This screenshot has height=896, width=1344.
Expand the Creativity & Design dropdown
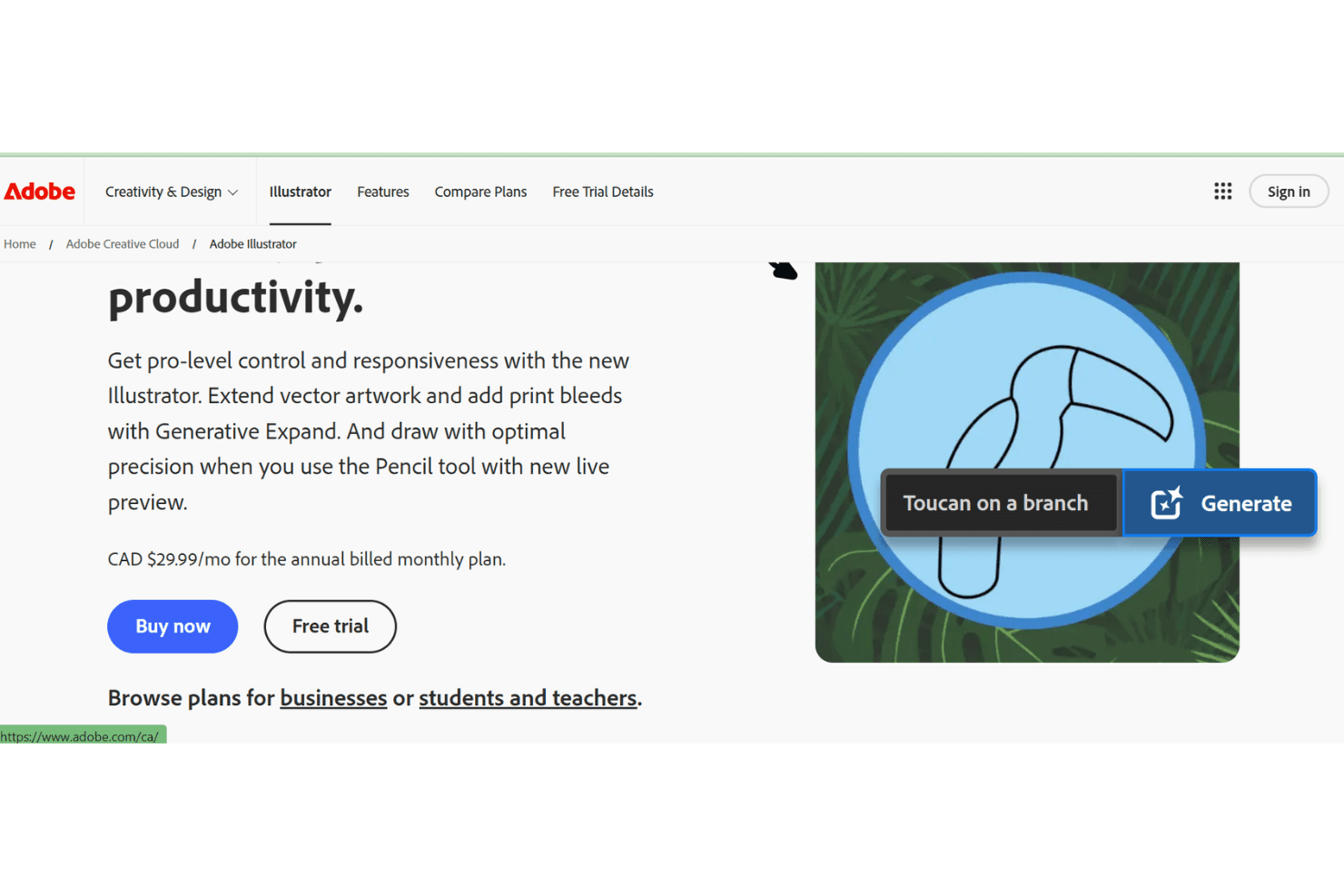172,192
